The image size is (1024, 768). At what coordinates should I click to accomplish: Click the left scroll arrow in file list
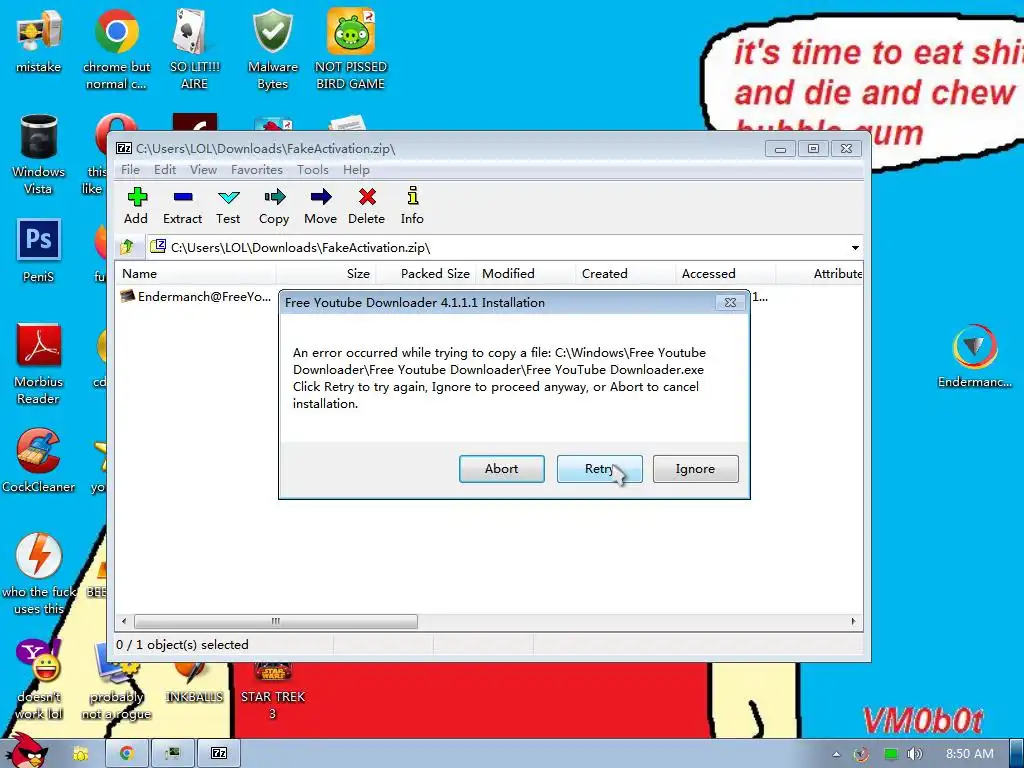pyautogui.click(x=125, y=621)
